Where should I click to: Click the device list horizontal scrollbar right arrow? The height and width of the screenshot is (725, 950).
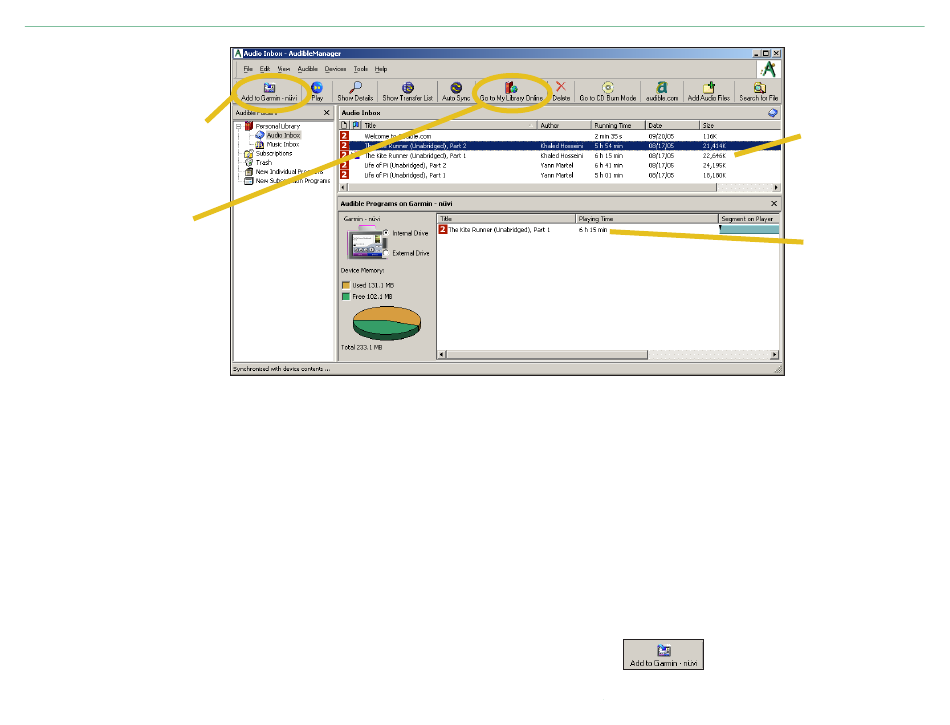pyautogui.click(x=774, y=354)
